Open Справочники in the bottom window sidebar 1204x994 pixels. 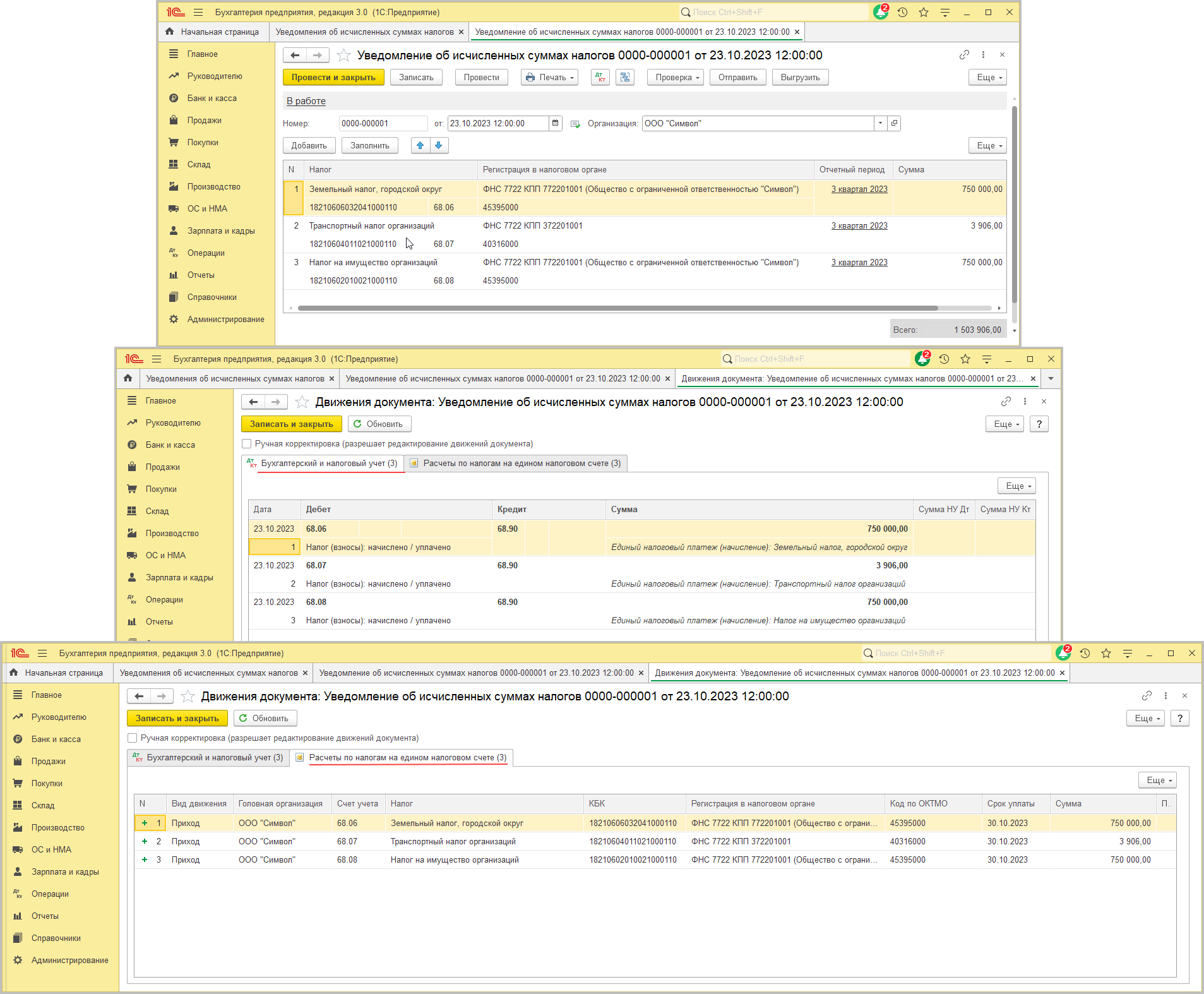coord(56,938)
